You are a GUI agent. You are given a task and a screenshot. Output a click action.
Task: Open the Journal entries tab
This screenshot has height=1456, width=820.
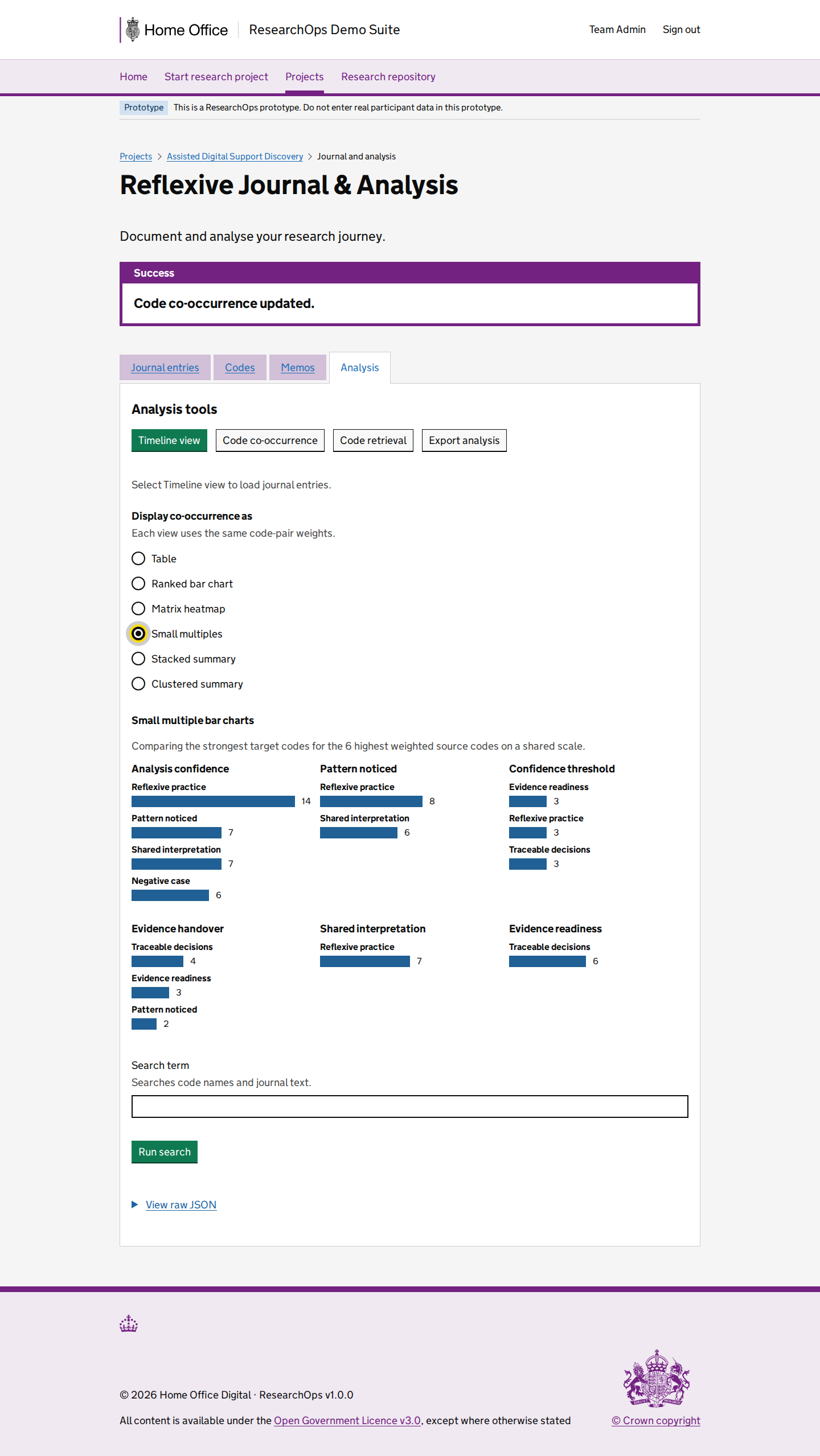point(165,368)
